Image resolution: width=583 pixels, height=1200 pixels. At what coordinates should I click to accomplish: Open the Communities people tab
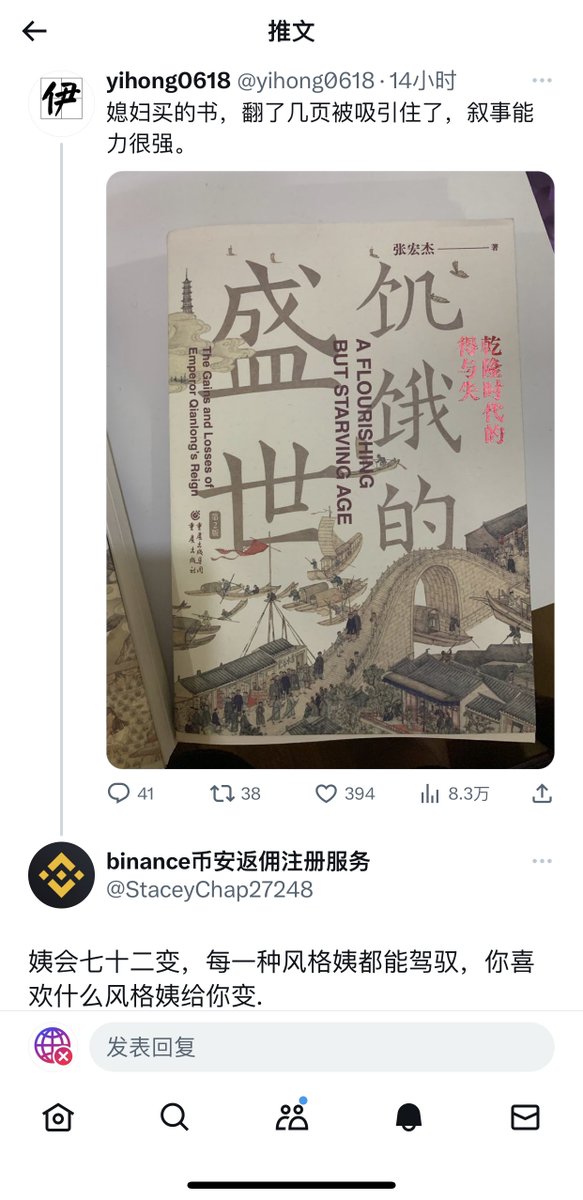click(x=292, y=1116)
